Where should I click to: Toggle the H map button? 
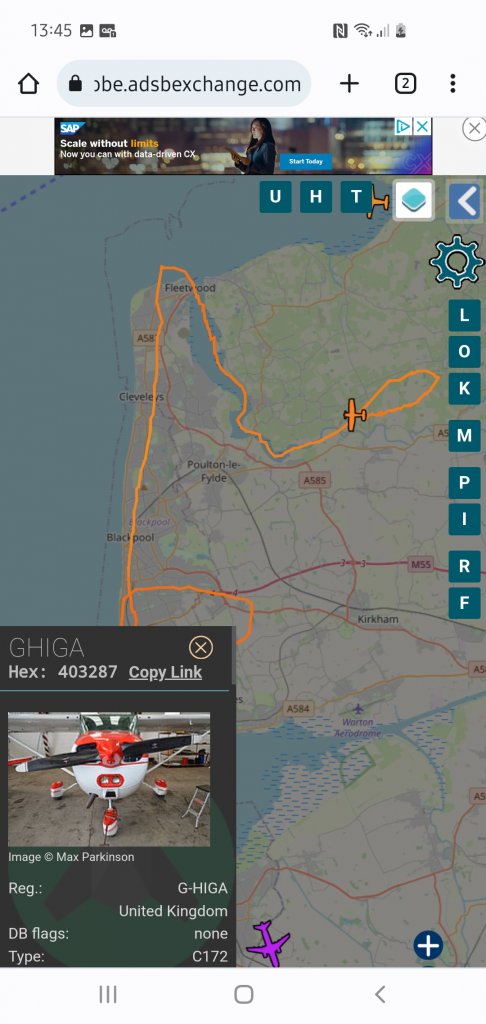coord(316,197)
